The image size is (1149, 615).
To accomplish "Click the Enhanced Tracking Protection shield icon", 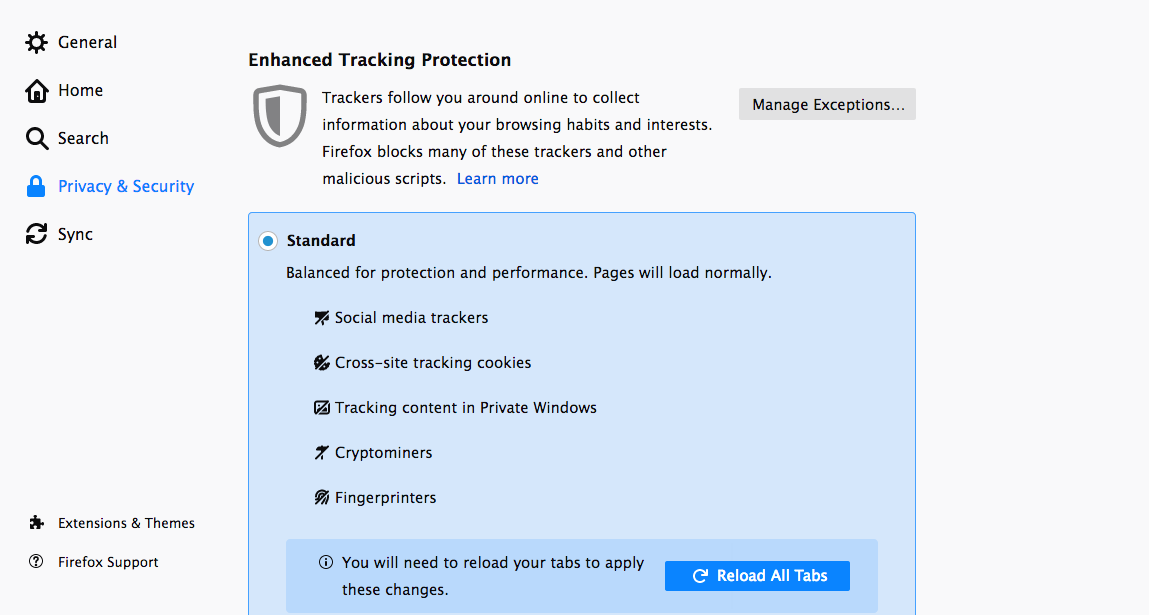I will [279, 116].
